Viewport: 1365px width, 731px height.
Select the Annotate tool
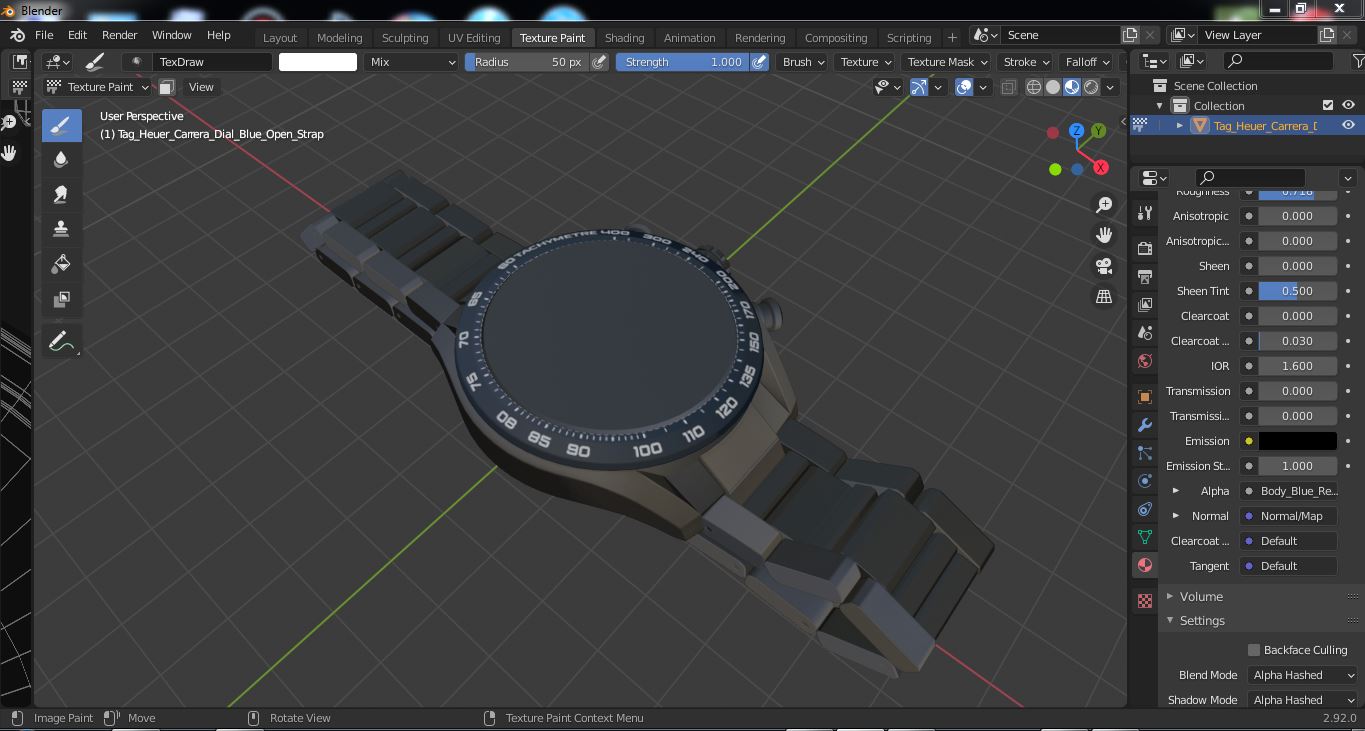click(62, 342)
